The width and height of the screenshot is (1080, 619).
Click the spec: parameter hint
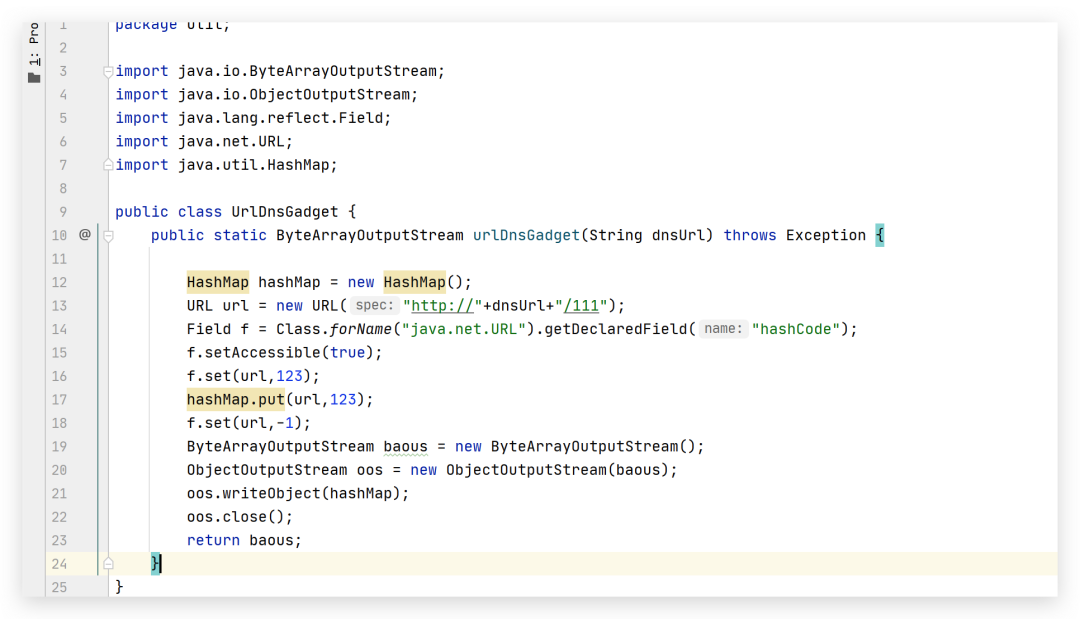pos(375,305)
